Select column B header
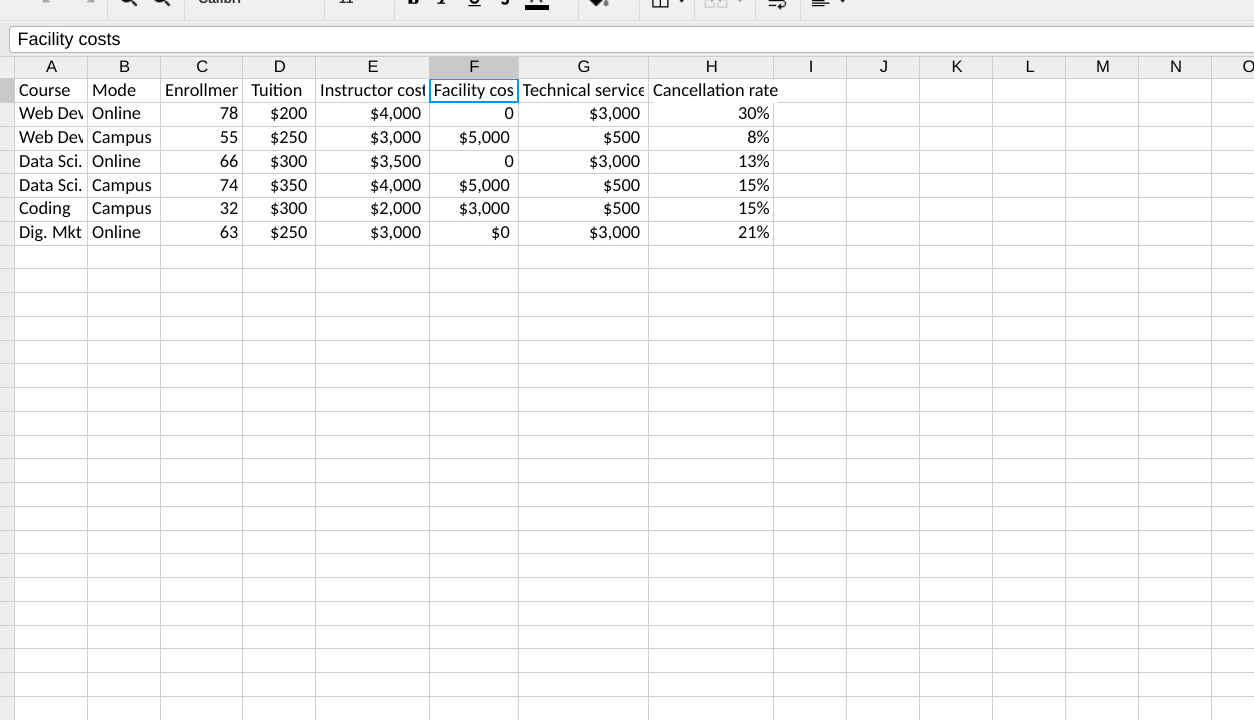1254x720 pixels. [x=124, y=67]
